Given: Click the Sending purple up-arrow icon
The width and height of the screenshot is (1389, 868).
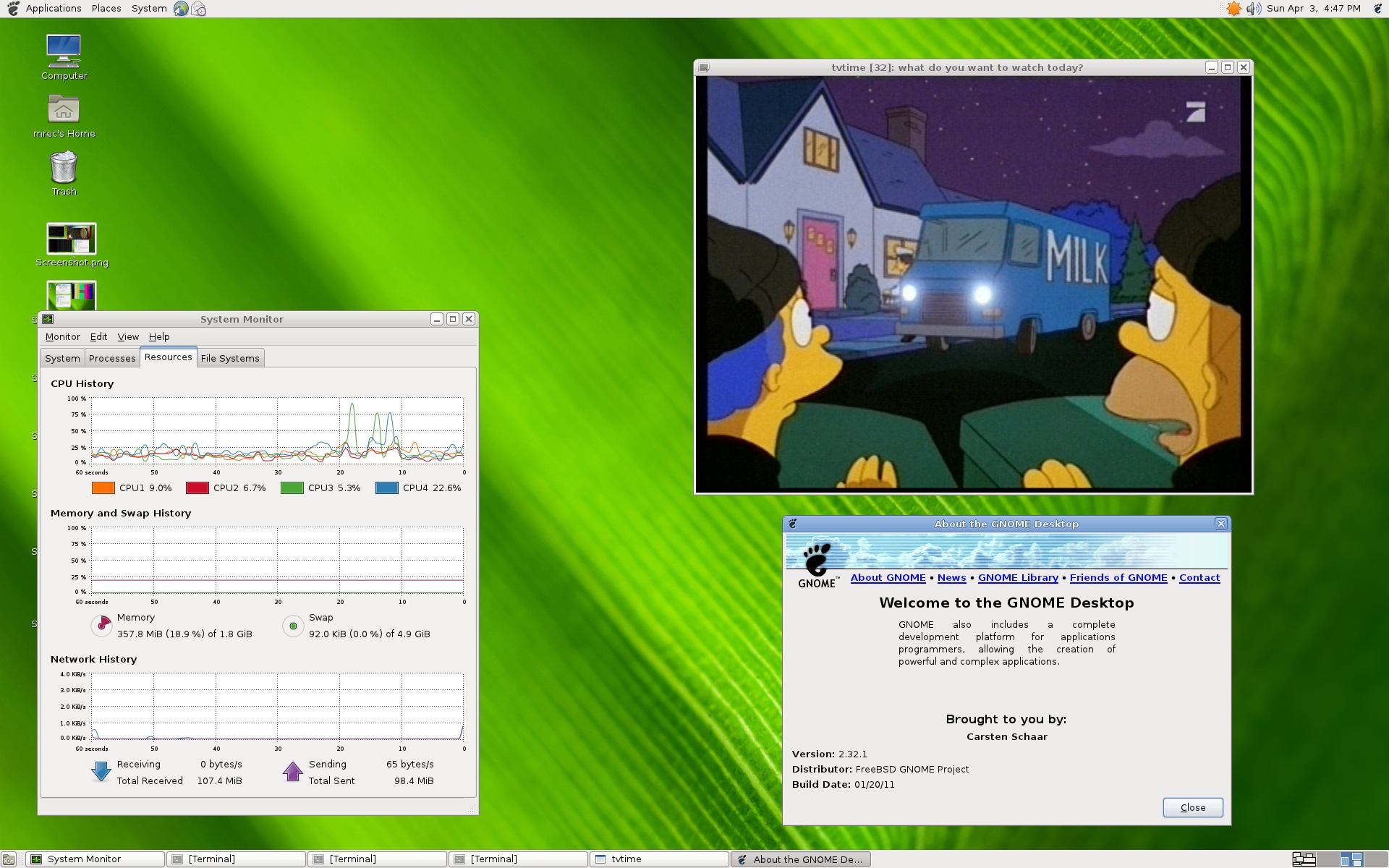Looking at the screenshot, I should [x=293, y=772].
